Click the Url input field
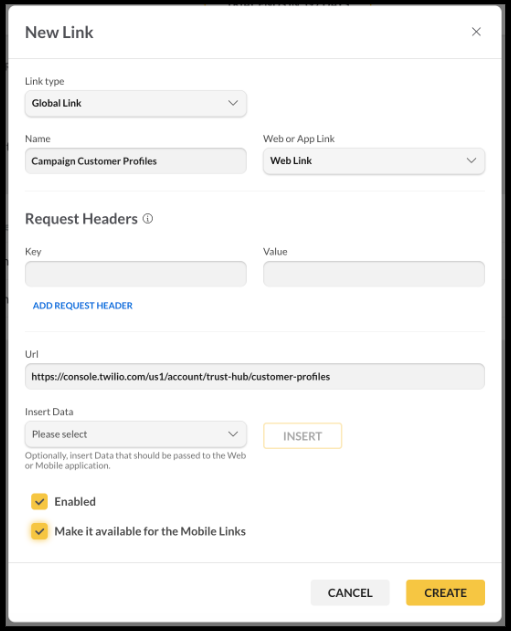This screenshot has width=511, height=631. coord(255,377)
